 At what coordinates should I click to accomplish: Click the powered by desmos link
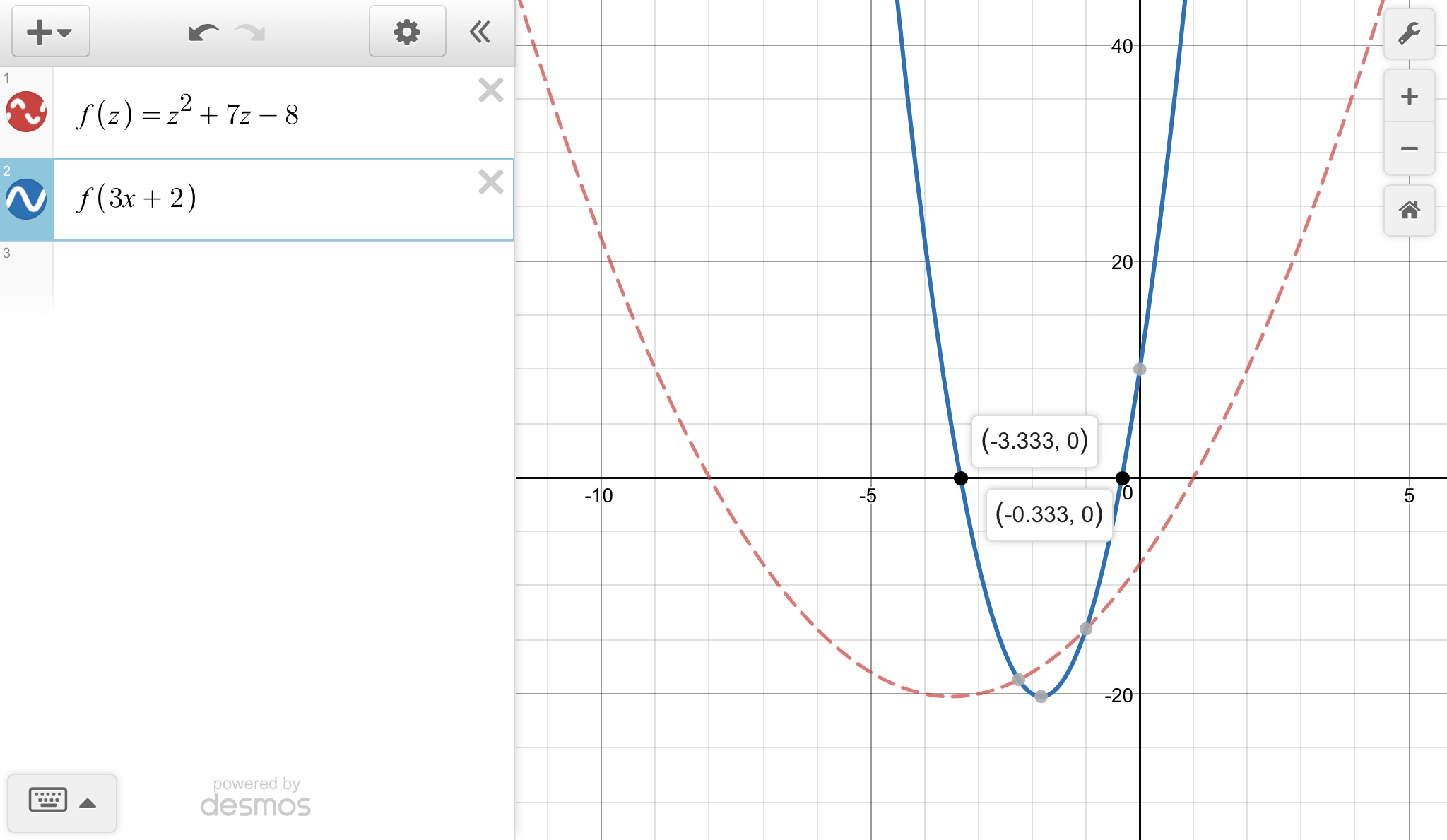[256, 798]
